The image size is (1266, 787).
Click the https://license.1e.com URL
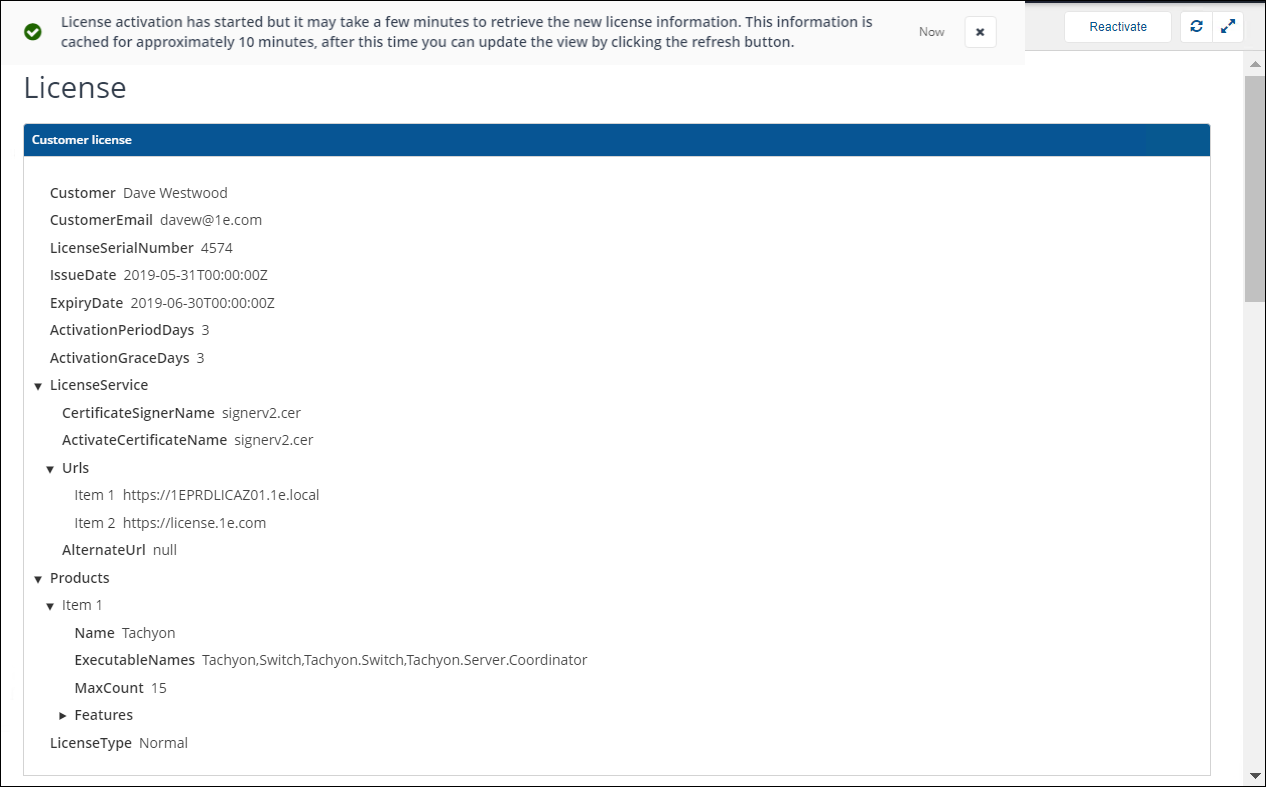tap(194, 523)
